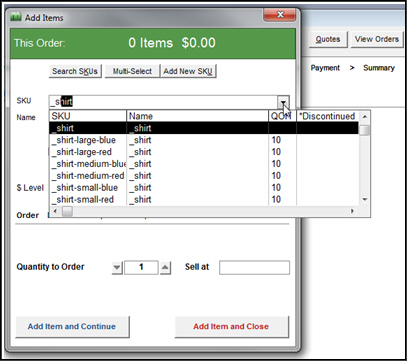Select _shirt-large-blue from the SKU list
The image size is (407, 361).
point(204,140)
